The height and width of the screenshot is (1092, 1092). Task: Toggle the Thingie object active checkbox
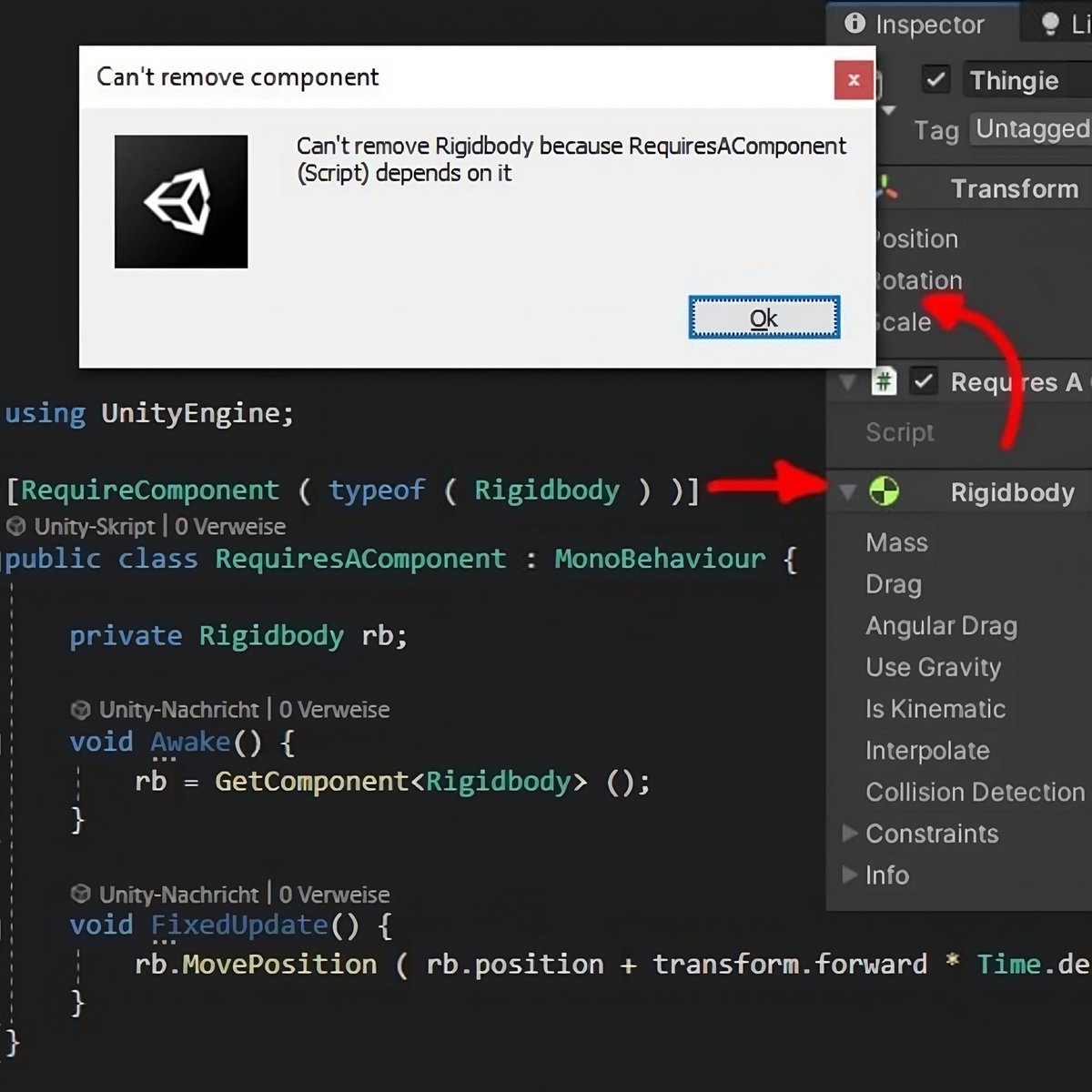[x=935, y=79]
